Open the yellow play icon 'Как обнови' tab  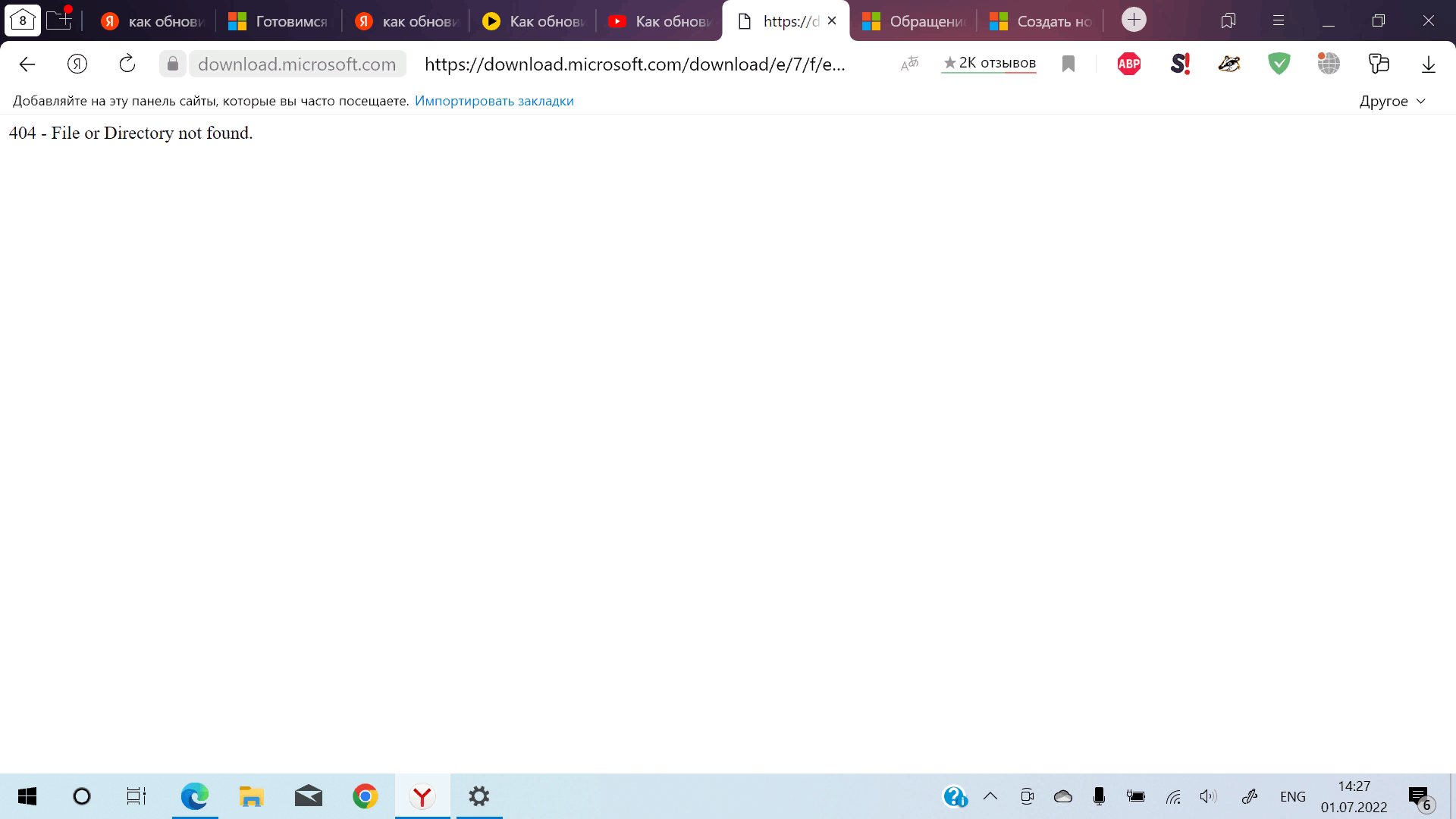tap(535, 21)
